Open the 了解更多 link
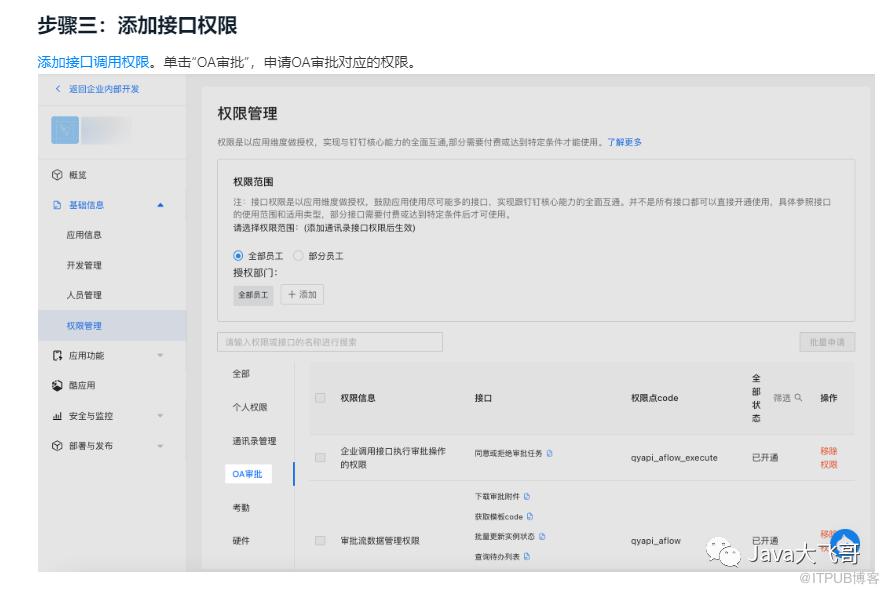 pos(624,142)
